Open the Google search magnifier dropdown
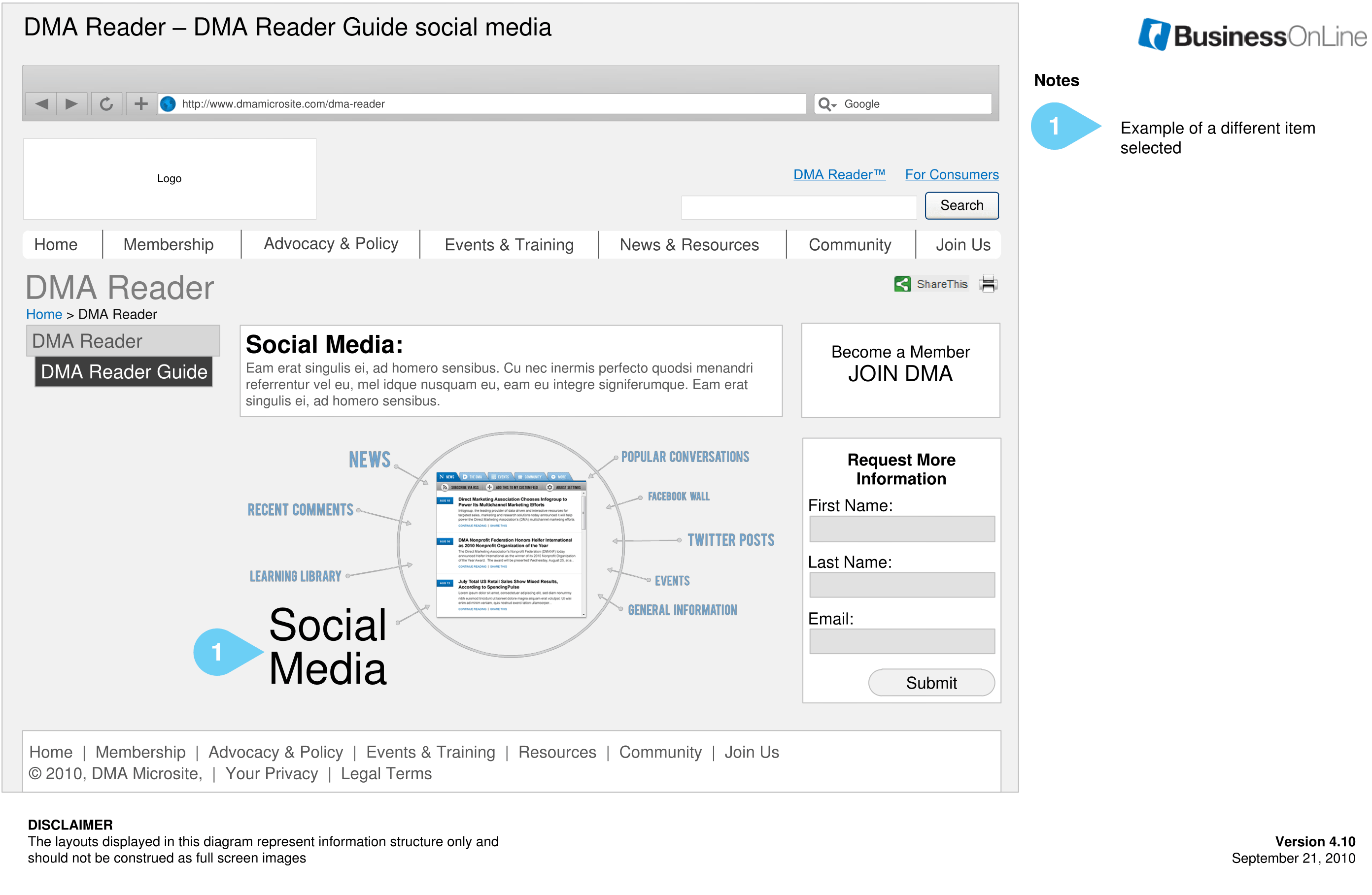Viewport: 1372px width, 895px height. 826,104
